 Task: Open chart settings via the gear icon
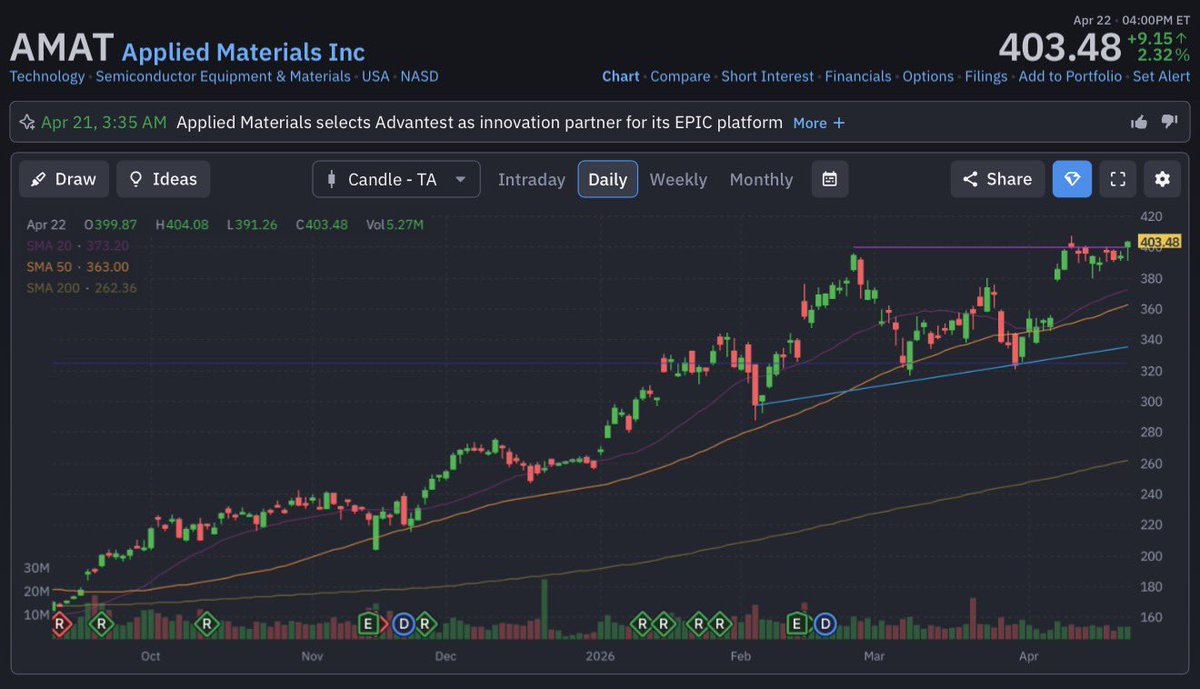(x=1162, y=179)
